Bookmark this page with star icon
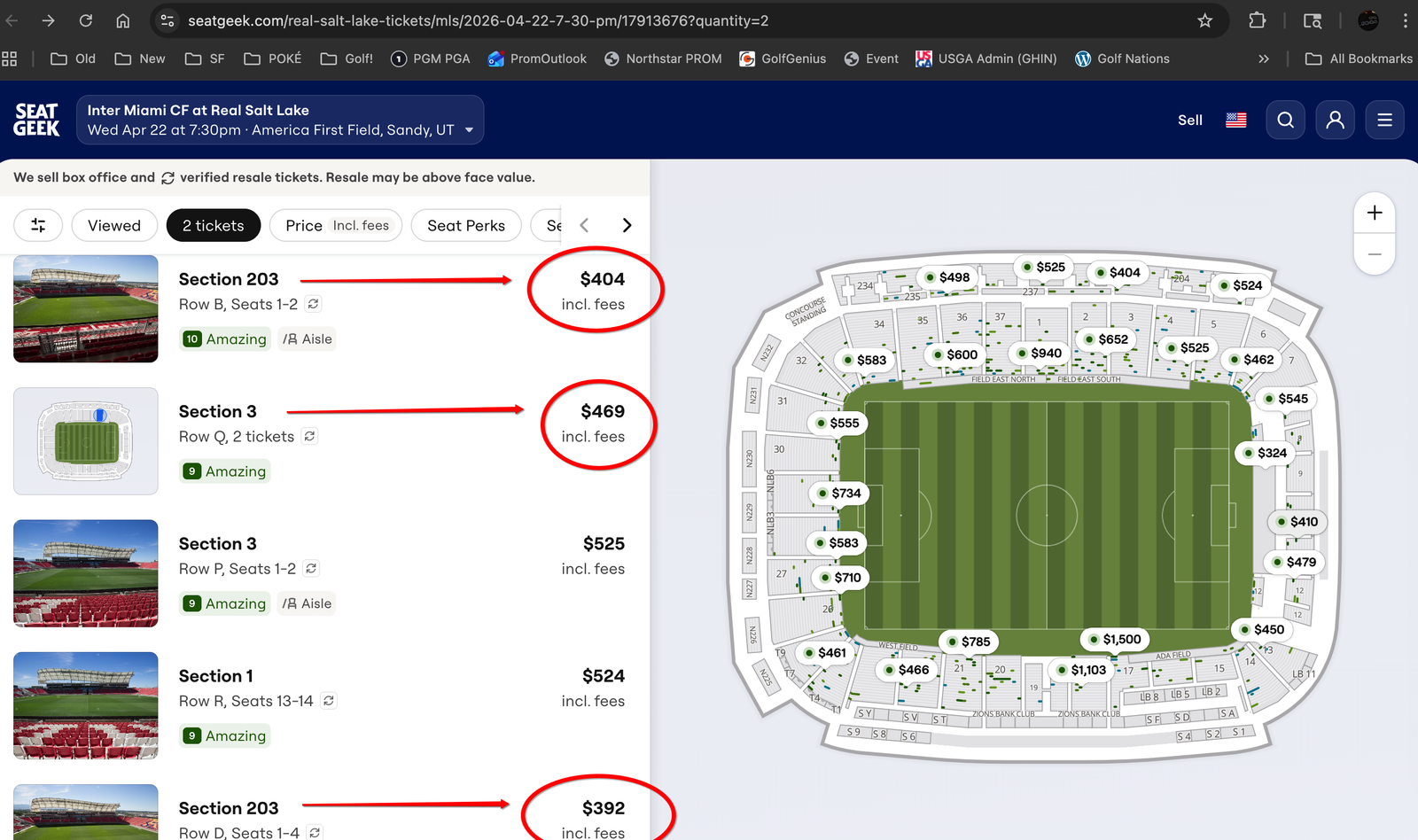1418x840 pixels. (x=1204, y=20)
